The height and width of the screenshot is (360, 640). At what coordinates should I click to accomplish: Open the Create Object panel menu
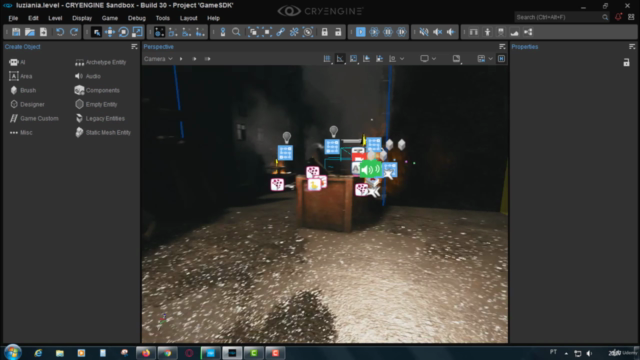134,47
